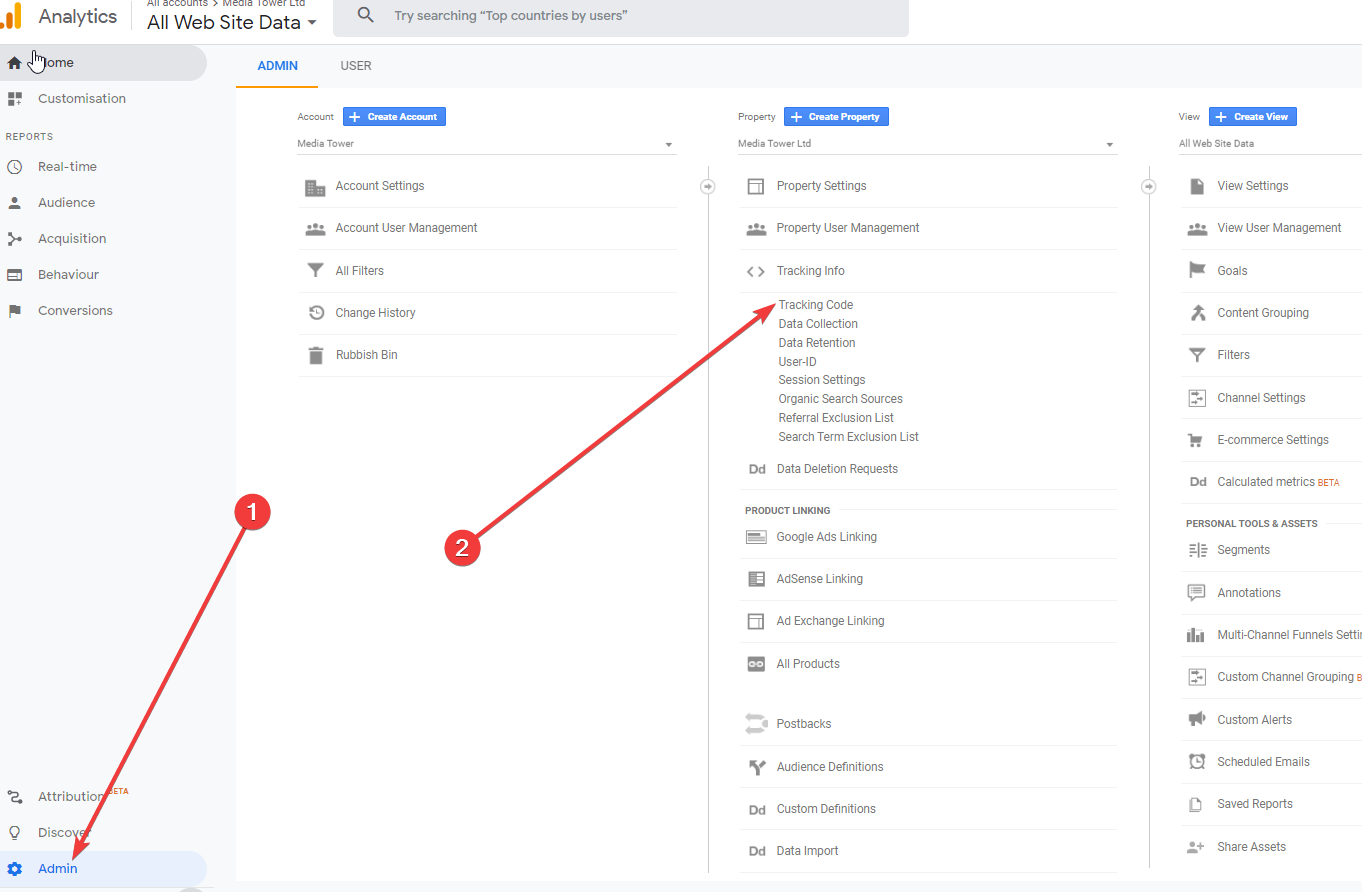Collapse the Tracking Info section

coord(810,271)
